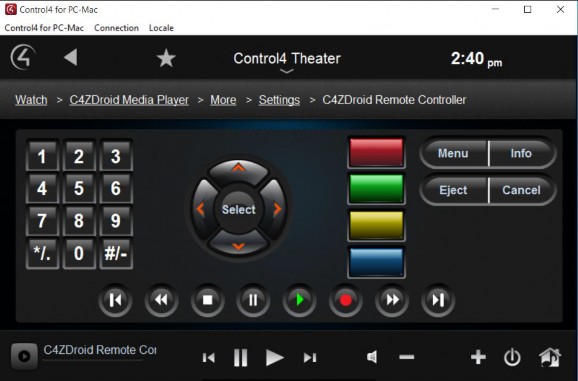
Task: Stop playback with the square button
Action: click(208, 300)
